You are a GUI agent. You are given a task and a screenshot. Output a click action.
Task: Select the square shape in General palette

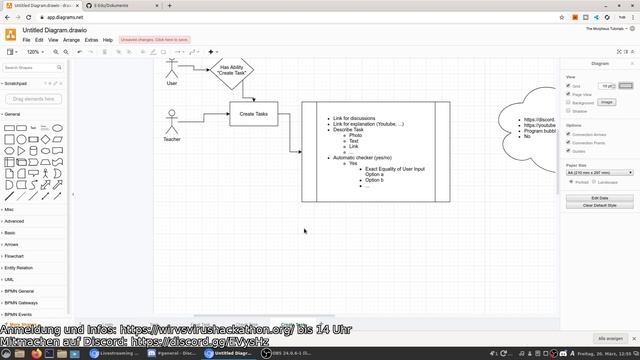(9, 139)
